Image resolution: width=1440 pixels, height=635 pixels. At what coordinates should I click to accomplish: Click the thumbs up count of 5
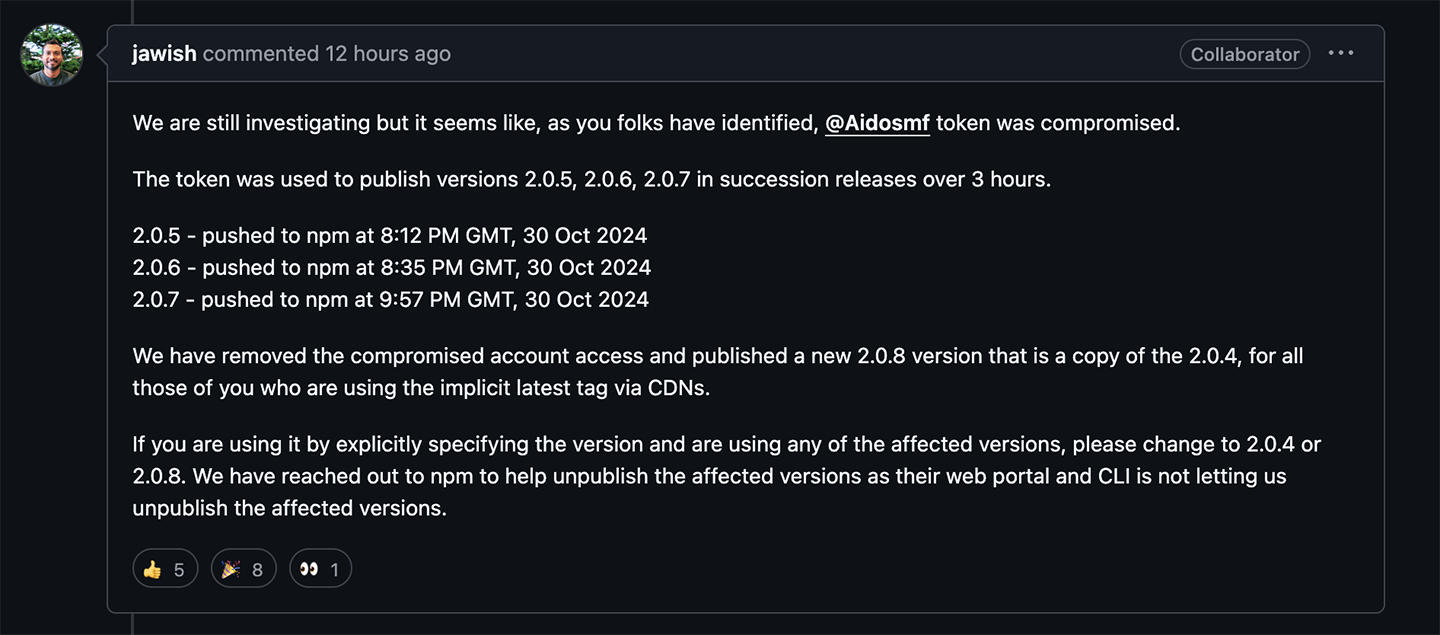pyautogui.click(x=179, y=570)
